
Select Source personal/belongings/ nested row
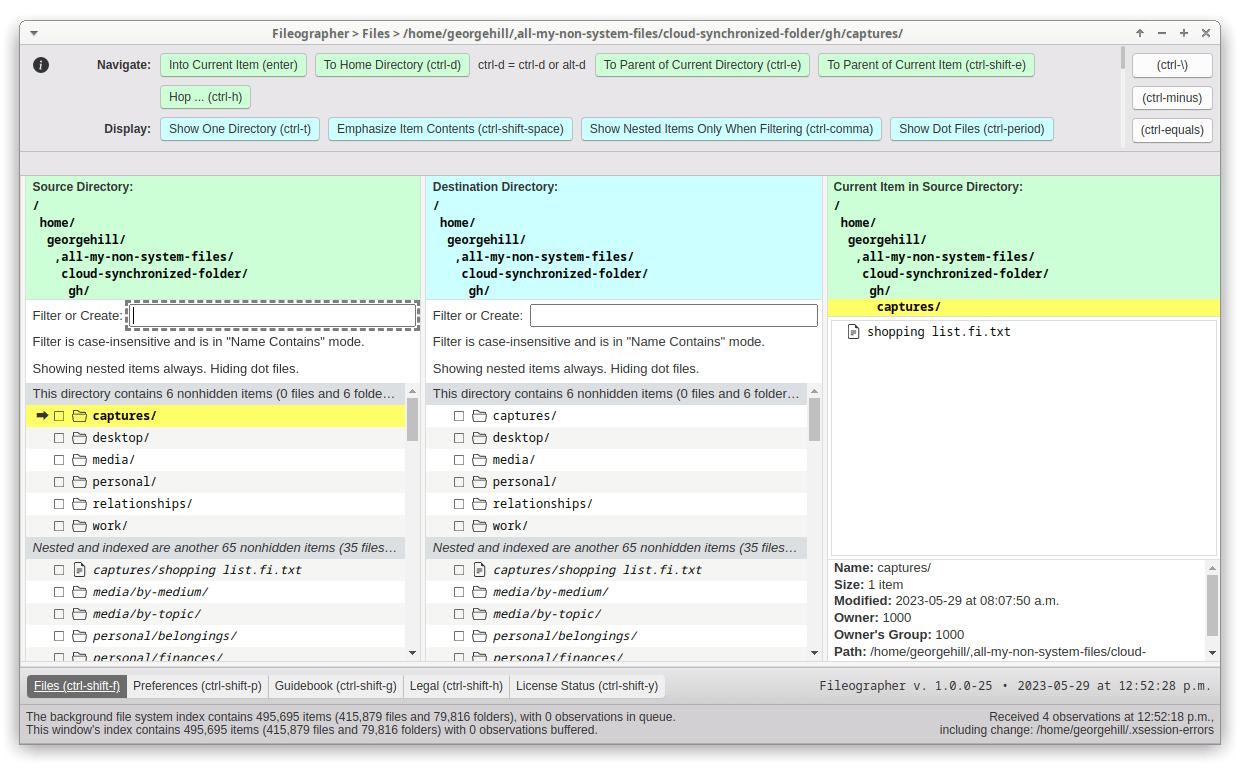click(215, 636)
